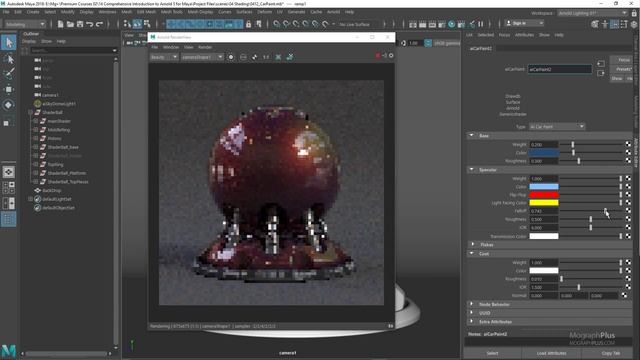Start the Arnold RenderView render button
This screenshot has height=360, width=640.
[x=231, y=57]
